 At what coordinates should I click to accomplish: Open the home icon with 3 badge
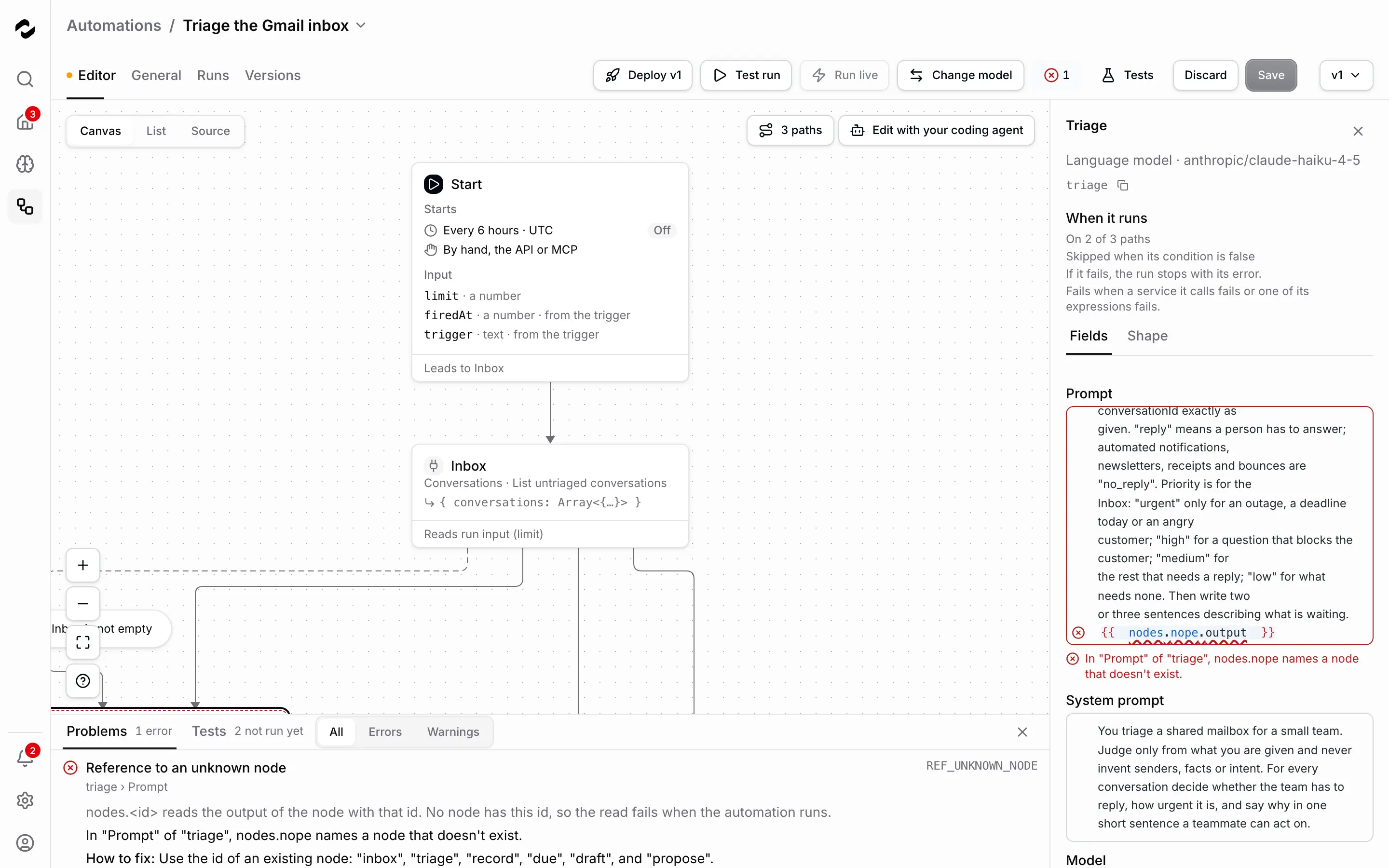tap(25, 121)
